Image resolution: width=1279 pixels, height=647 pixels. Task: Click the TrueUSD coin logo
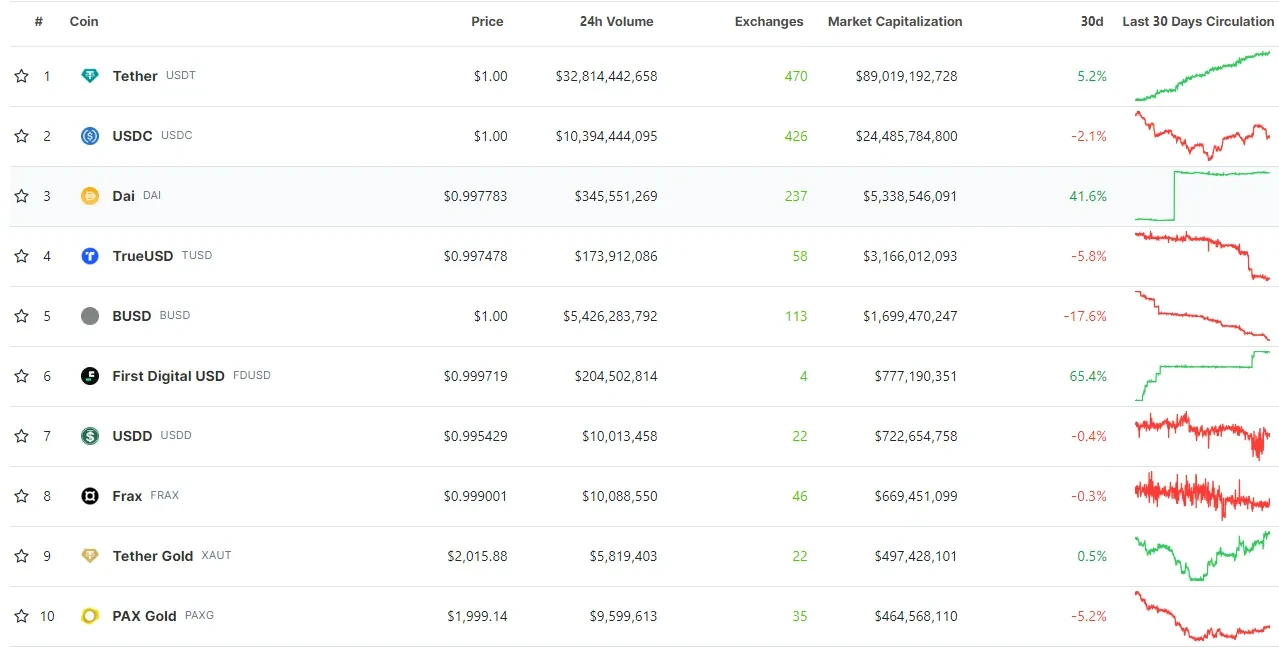[x=90, y=255]
